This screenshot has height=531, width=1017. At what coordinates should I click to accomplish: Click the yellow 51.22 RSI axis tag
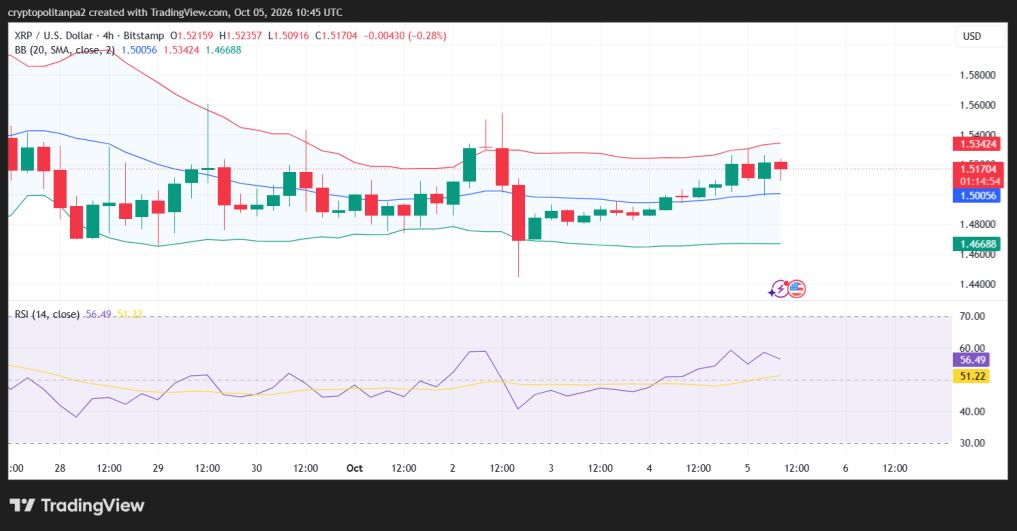point(971,376)
